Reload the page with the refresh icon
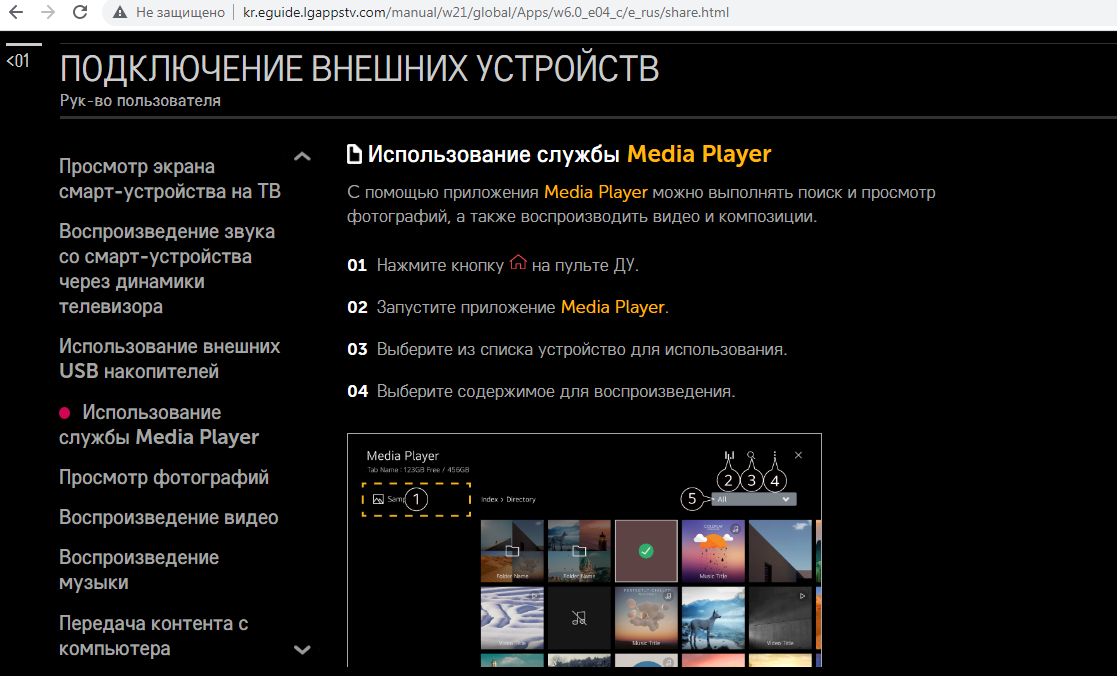Screen dimensions: 1117x676 [81, 13]
